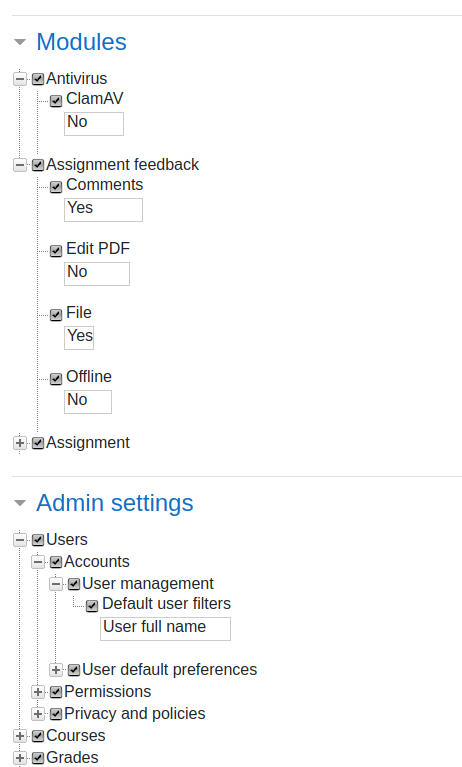
Task: Click the User full name field
Action: point(165,629)
